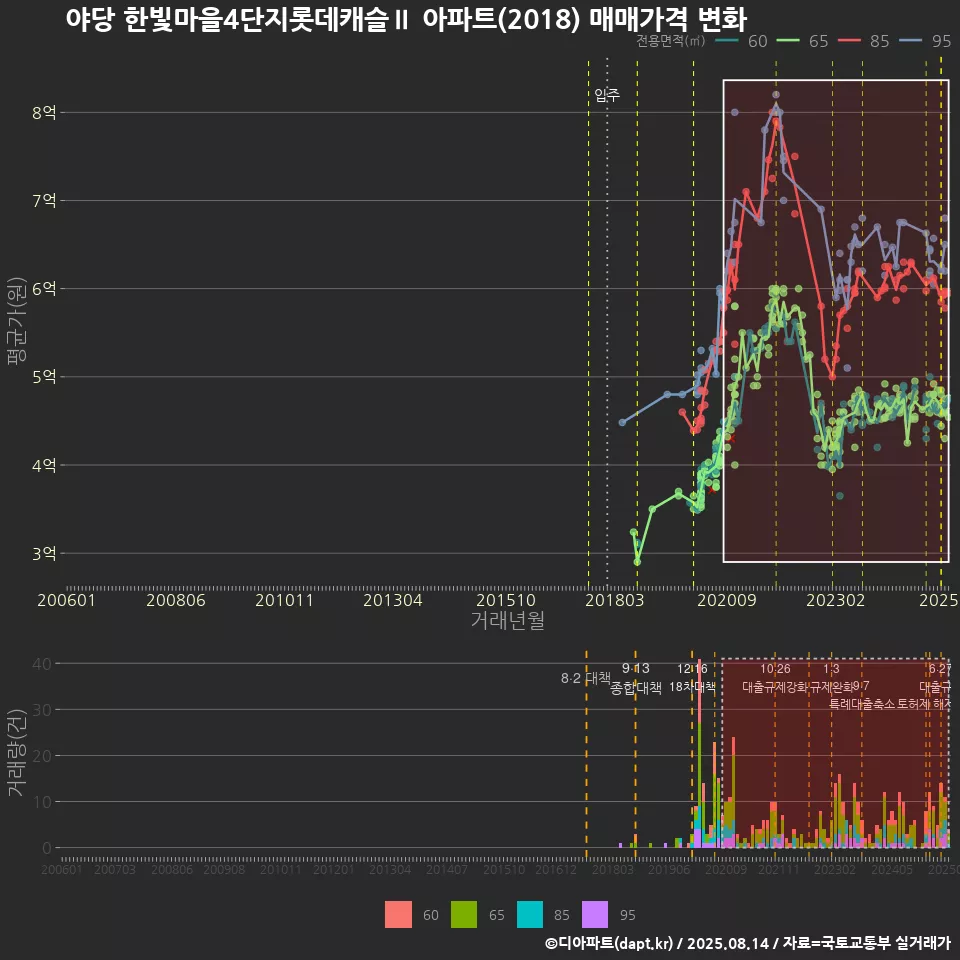Viewport: 960px width, 960px height.
Task: Click the 특례대출축소 annotation text
Action: point(862,704)
